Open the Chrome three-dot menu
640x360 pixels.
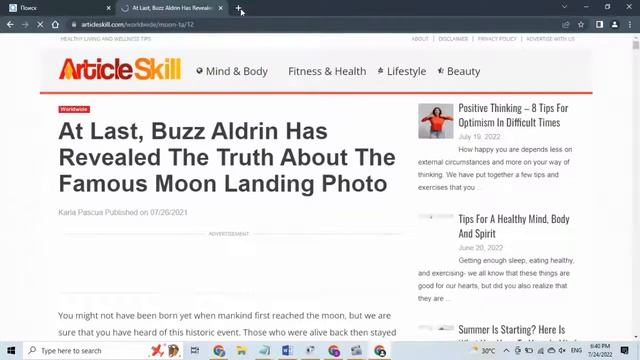coord(630,24)
